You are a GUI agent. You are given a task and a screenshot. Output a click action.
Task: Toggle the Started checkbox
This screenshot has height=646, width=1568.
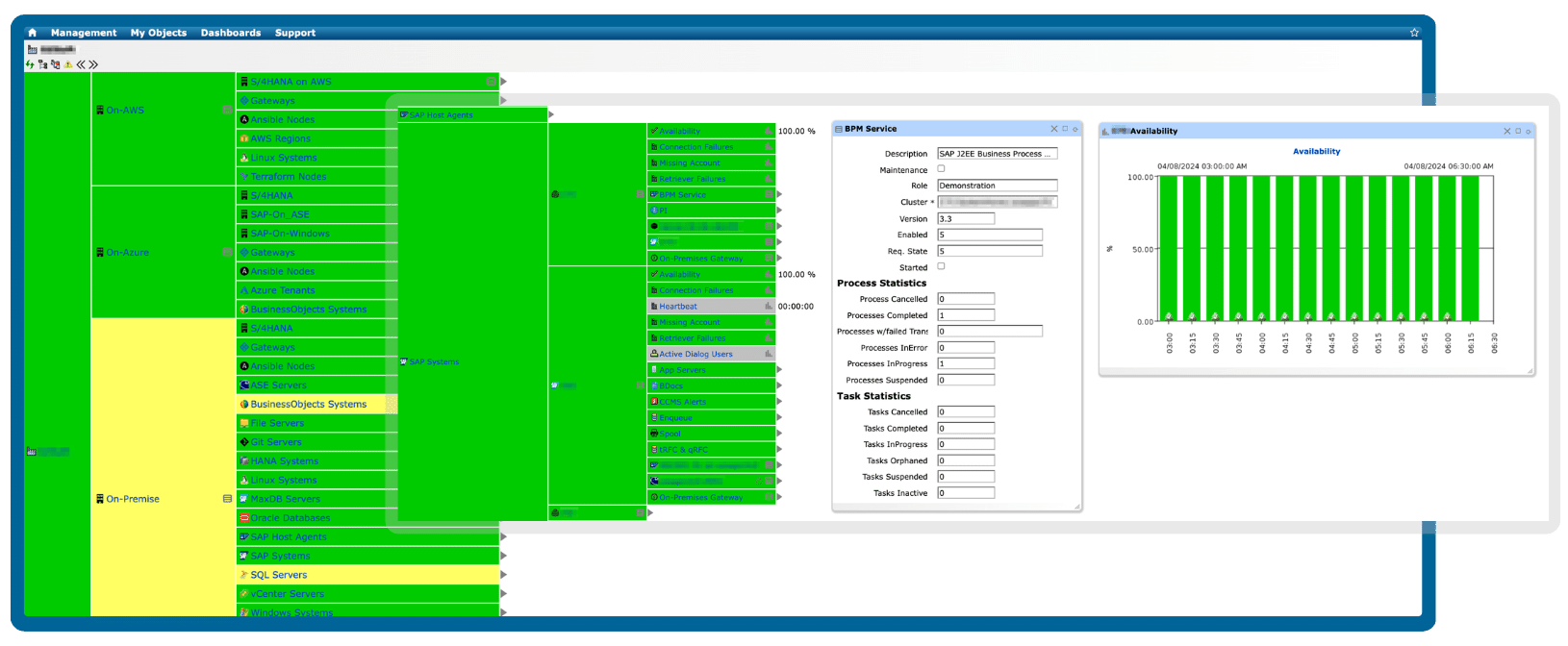(941, 266)
